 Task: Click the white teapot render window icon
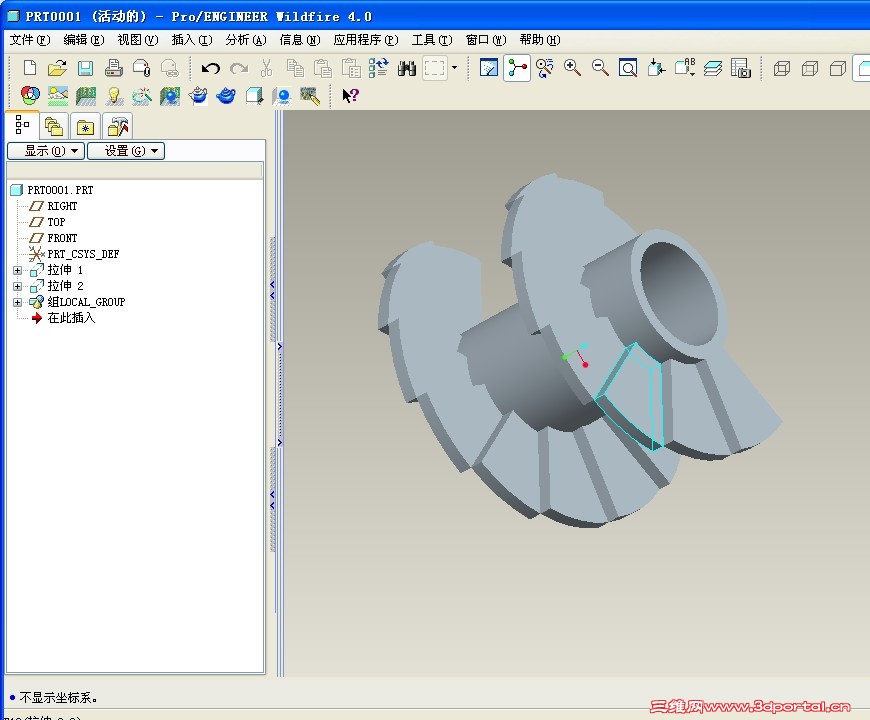click(198, 96)
